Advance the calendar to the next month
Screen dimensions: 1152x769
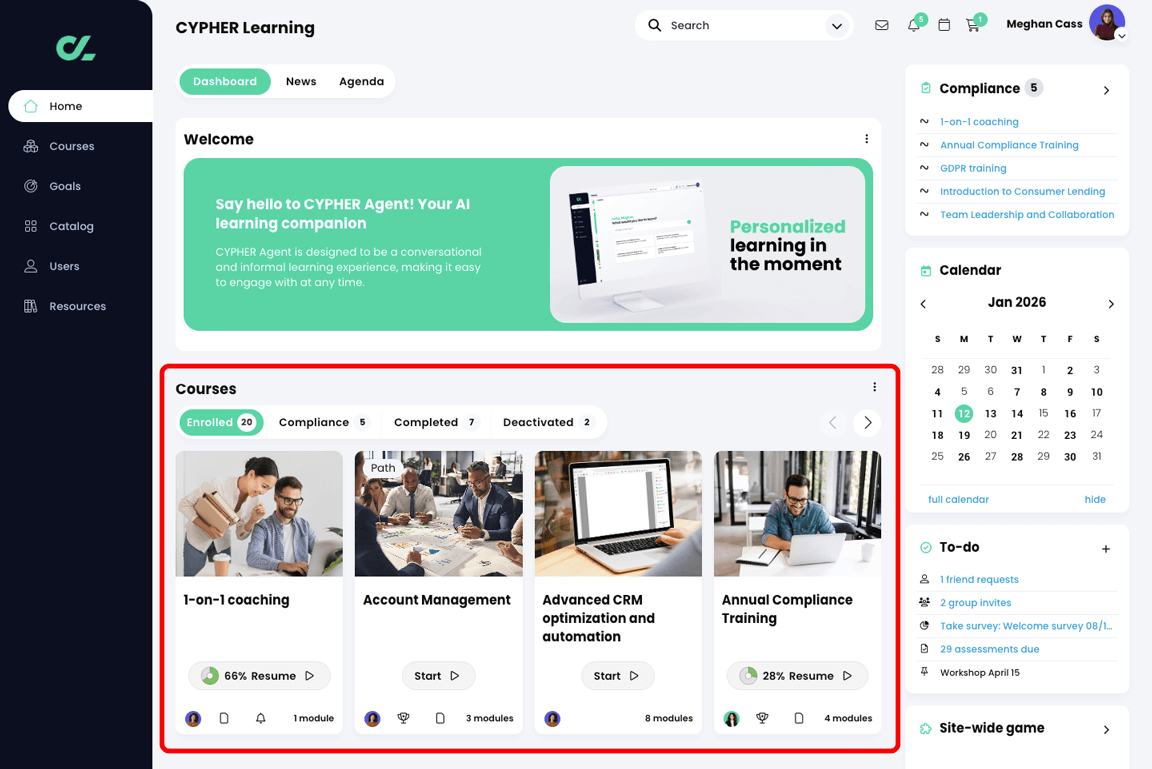click(1110, 303)
